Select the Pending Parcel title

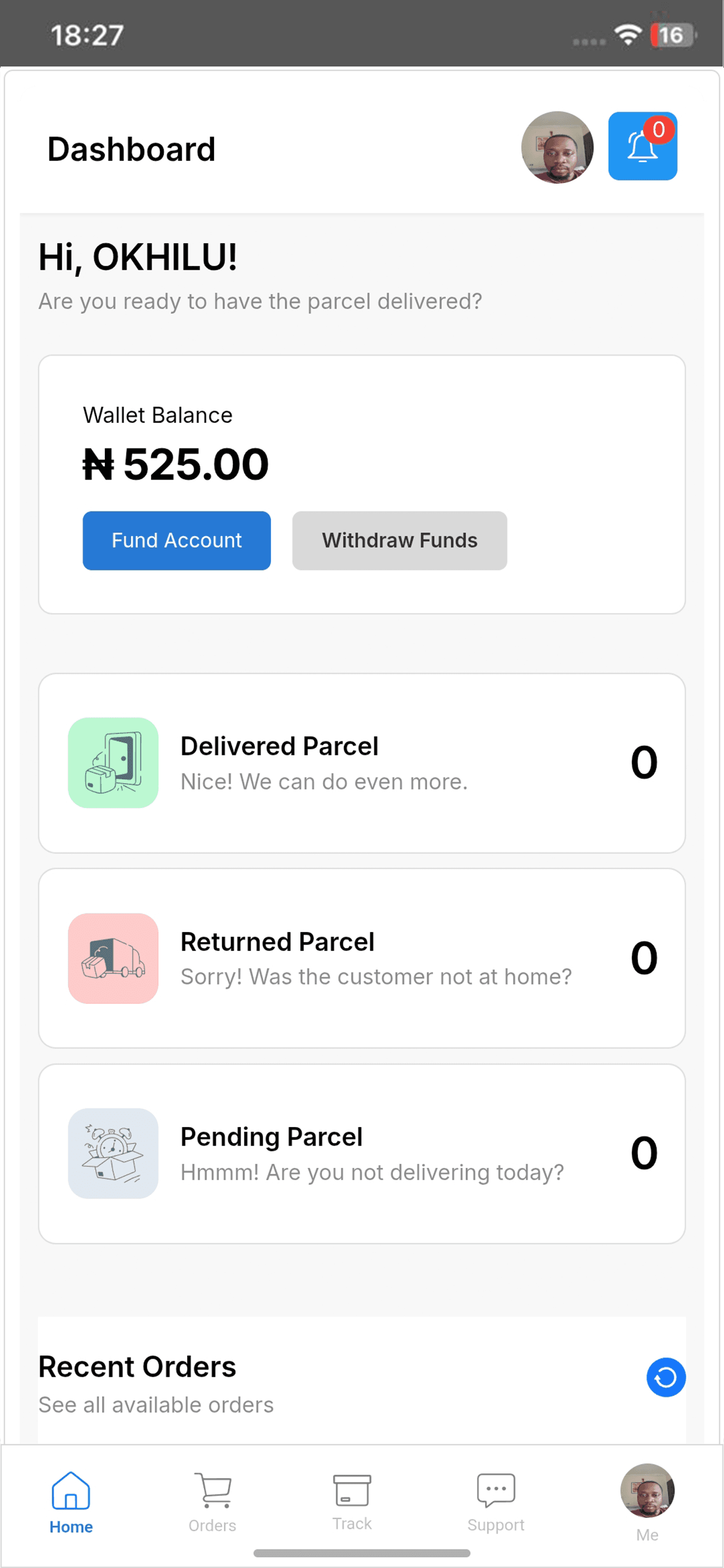tap(271, 1137)
